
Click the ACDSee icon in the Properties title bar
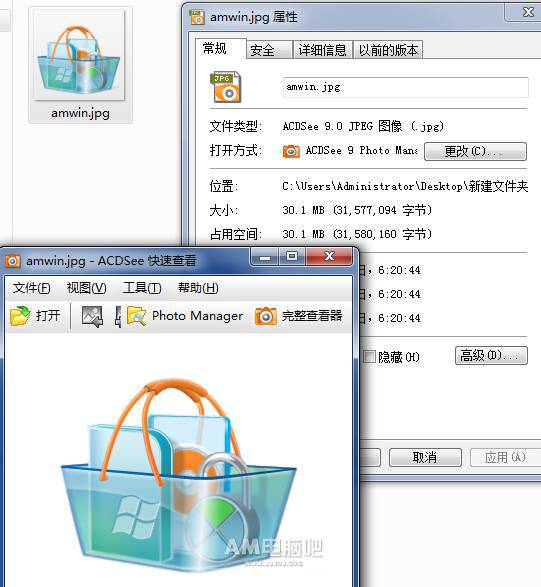point(197,17)
